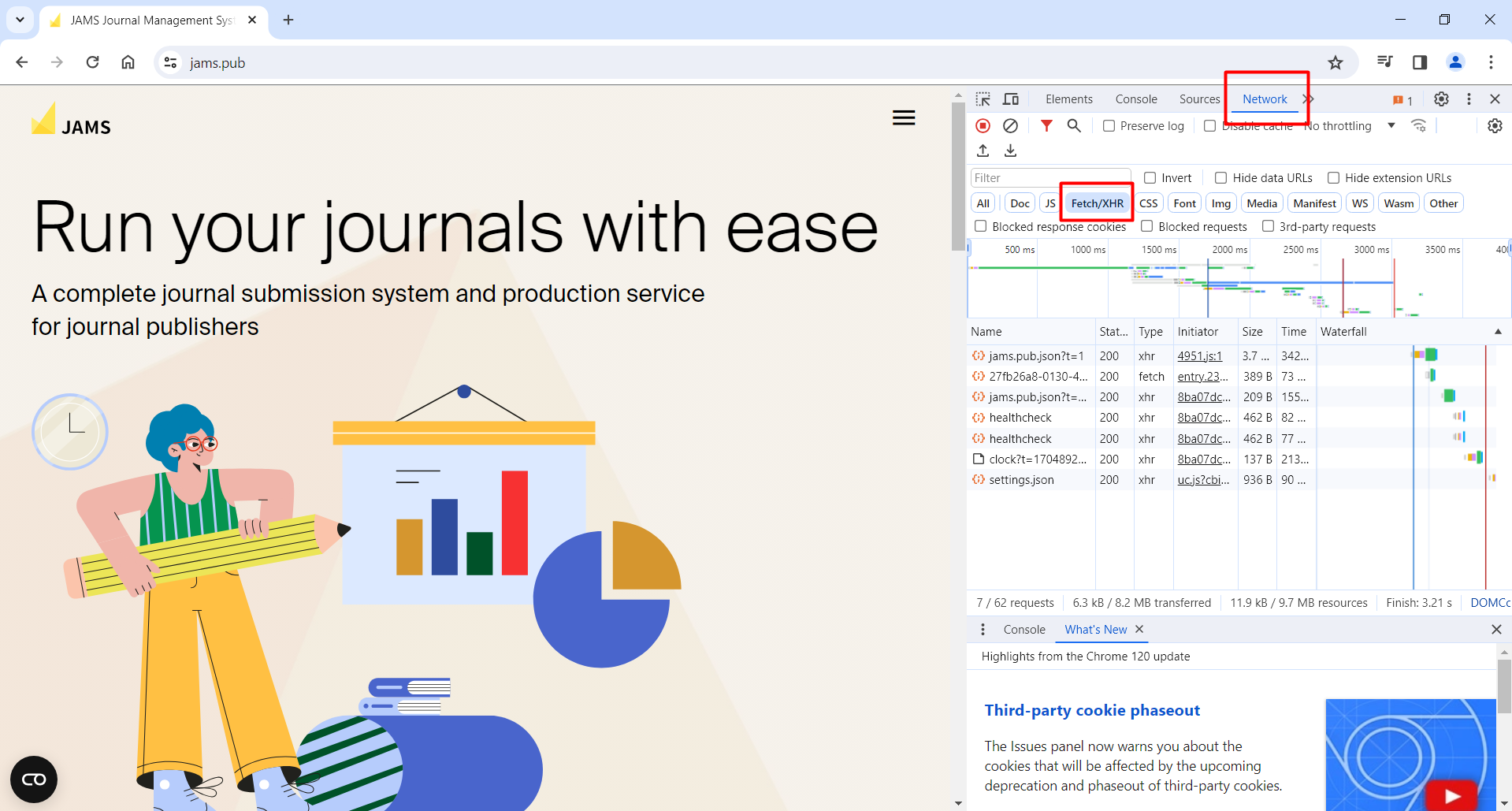Click the stop recording network log icon
The width and height of the screenshot is (1512, 811).
[x=983, y=126]
